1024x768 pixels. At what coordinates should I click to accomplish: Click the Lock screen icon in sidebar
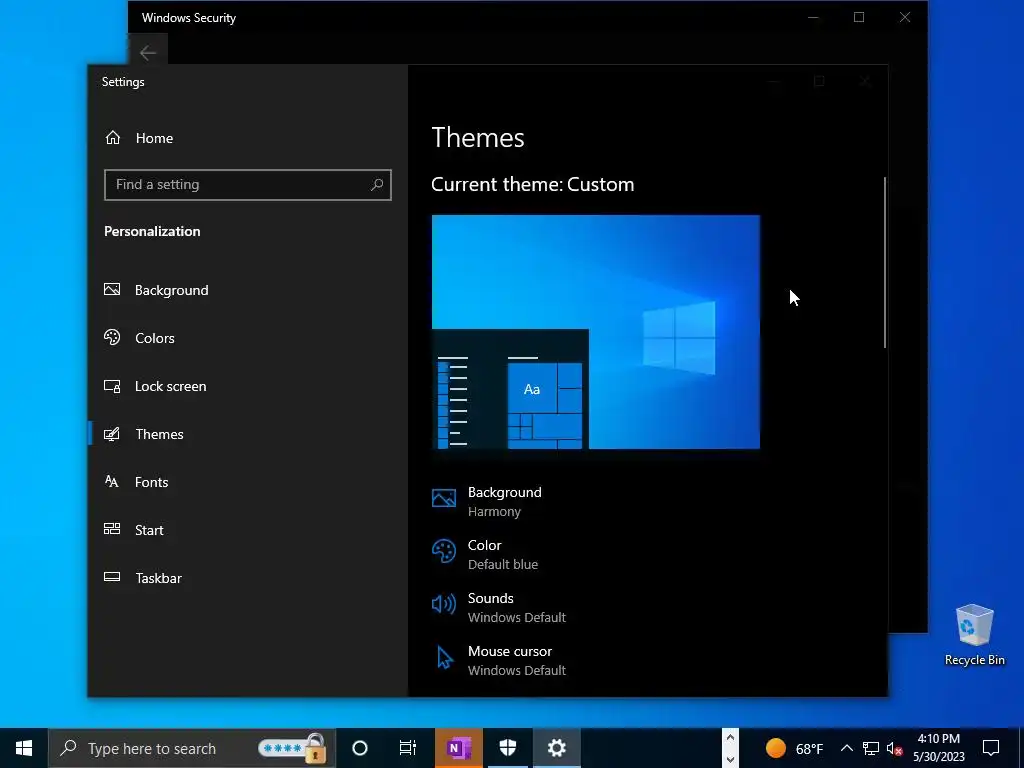click(x=112, y=386)
